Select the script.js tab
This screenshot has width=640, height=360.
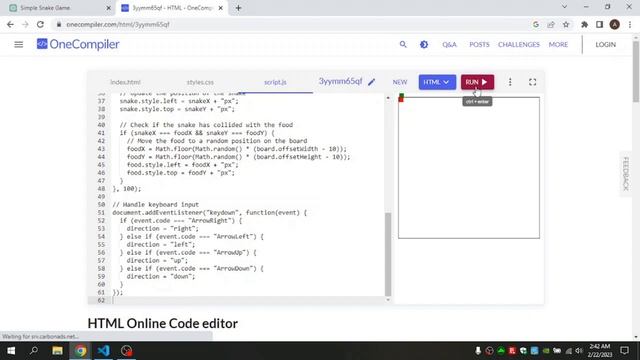click(x=275, y=82)
